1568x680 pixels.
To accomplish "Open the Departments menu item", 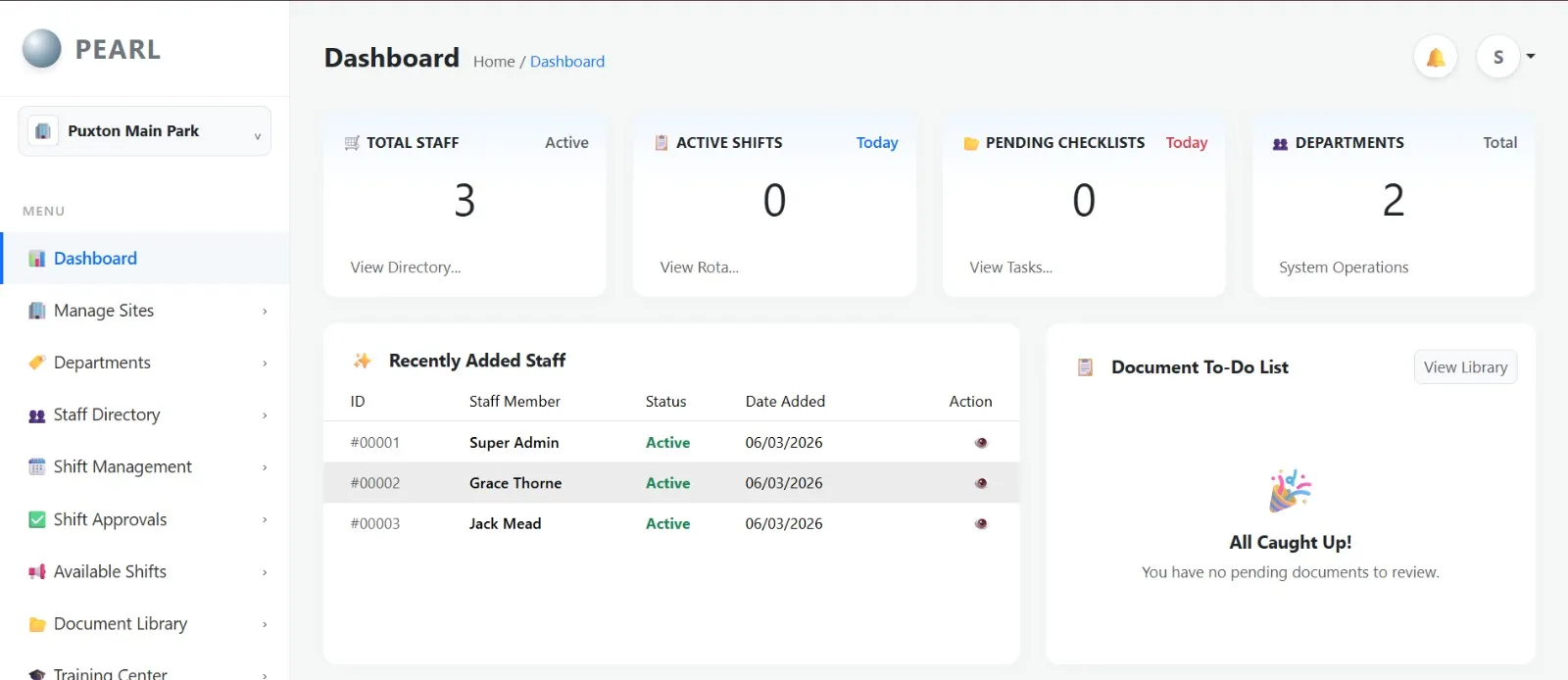I will coord(145,363).
